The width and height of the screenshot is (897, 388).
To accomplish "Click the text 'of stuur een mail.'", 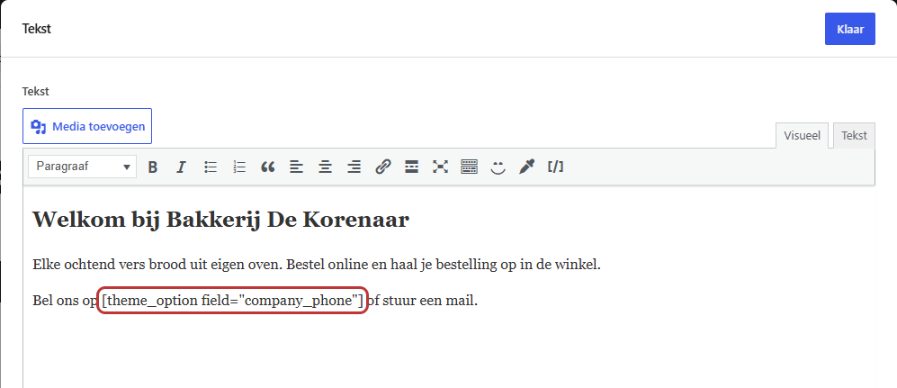I will [x=422, y=300].
